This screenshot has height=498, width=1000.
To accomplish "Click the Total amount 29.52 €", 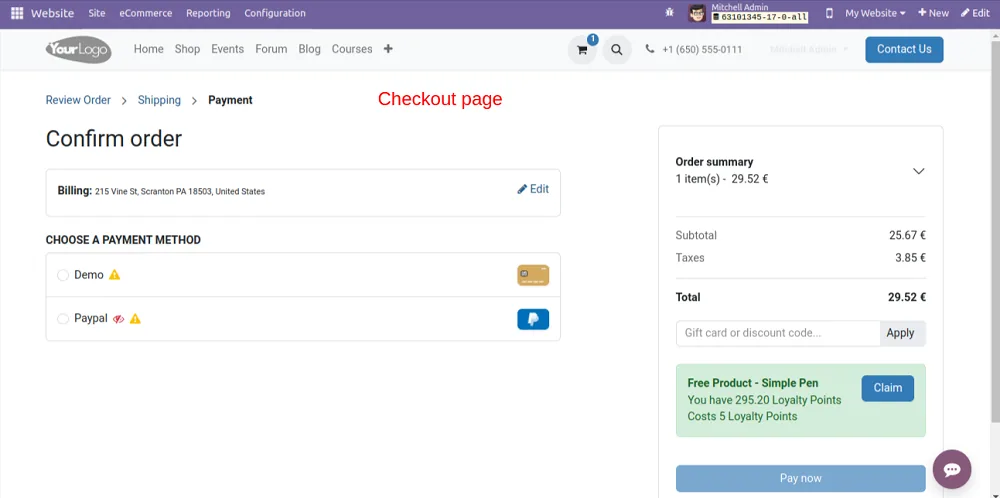I will click(x=907, y=297).
